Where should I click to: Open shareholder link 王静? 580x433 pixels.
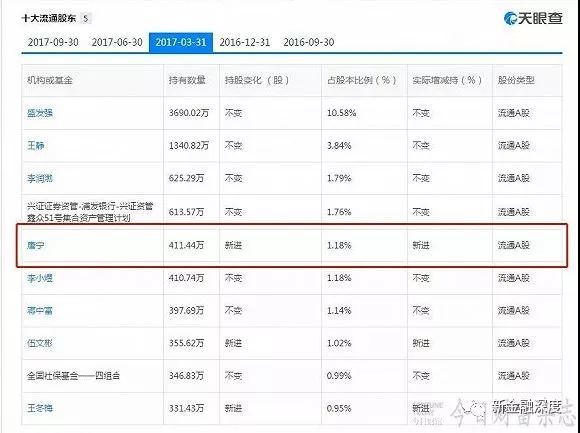[x=36, y=145]
